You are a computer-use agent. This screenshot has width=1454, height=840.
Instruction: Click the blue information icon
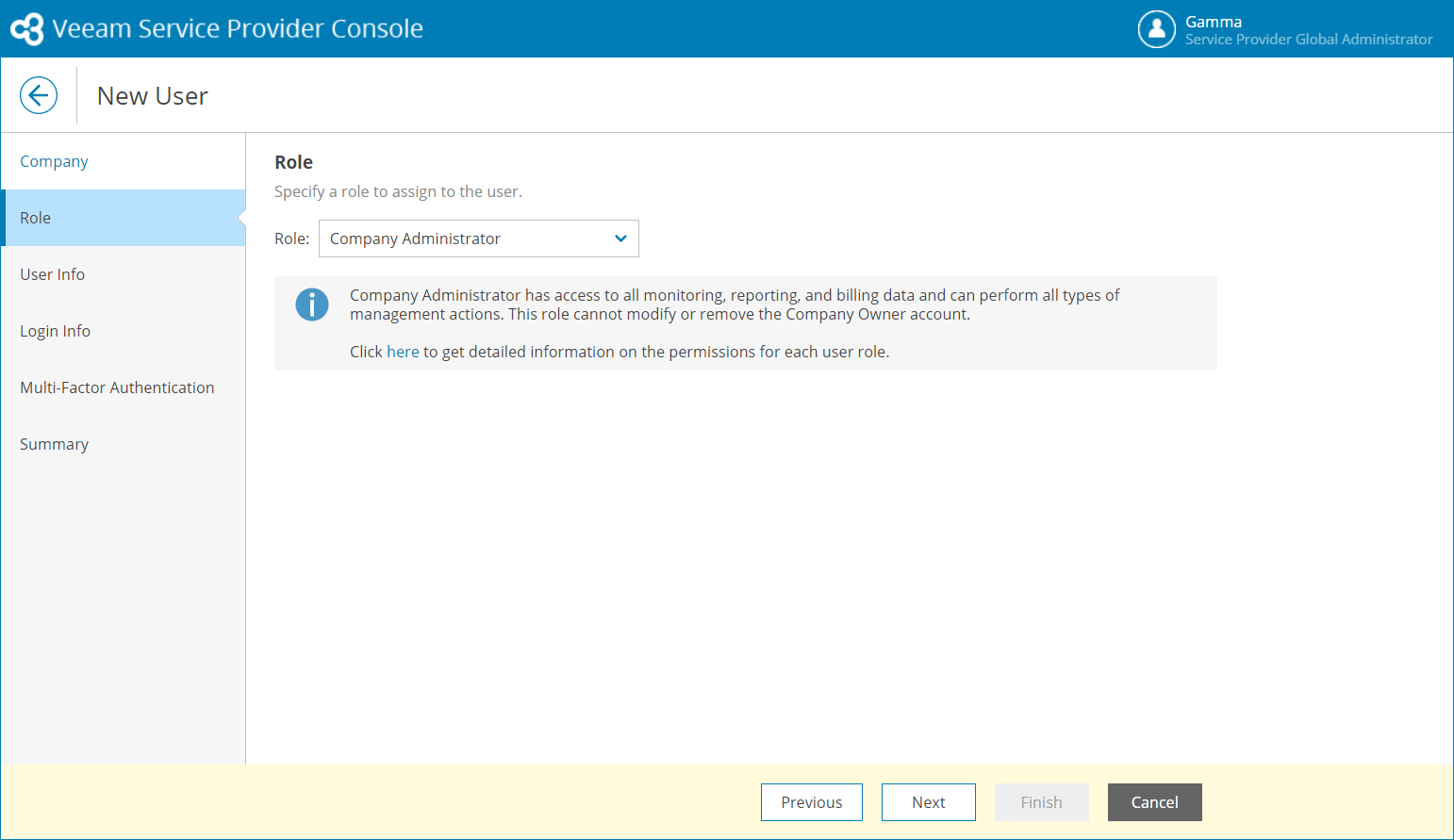[312, 305]
